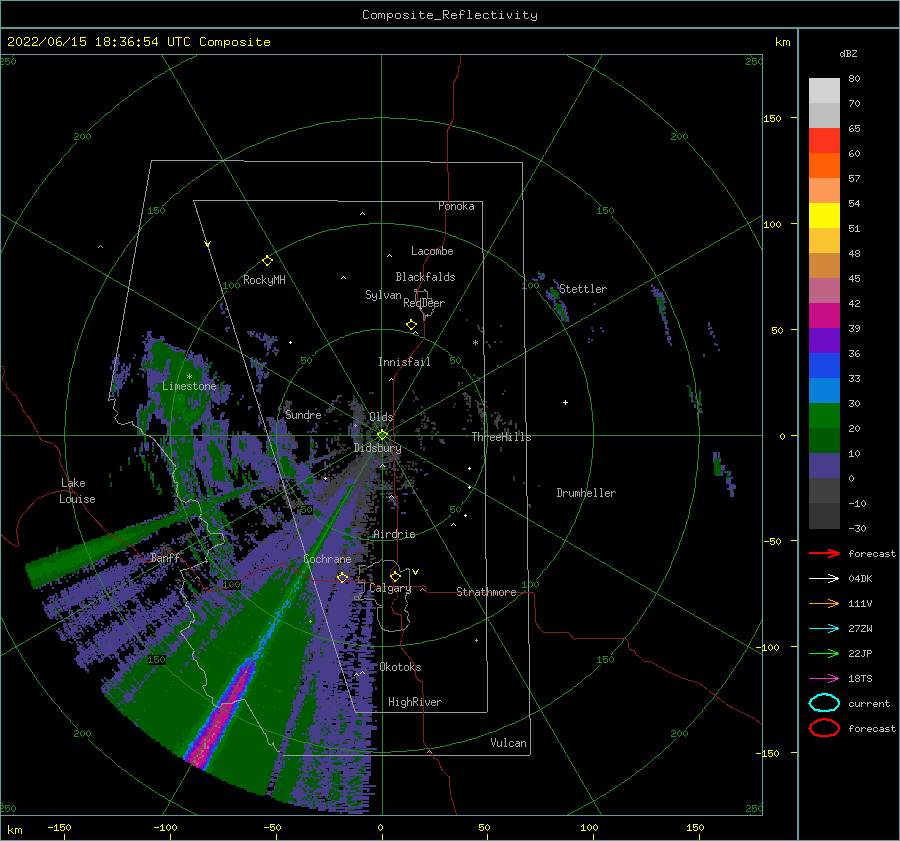900x841 pixels.
Task: Click the yellow diamond marker near RockyMH
Action: [x=267, y=261]
